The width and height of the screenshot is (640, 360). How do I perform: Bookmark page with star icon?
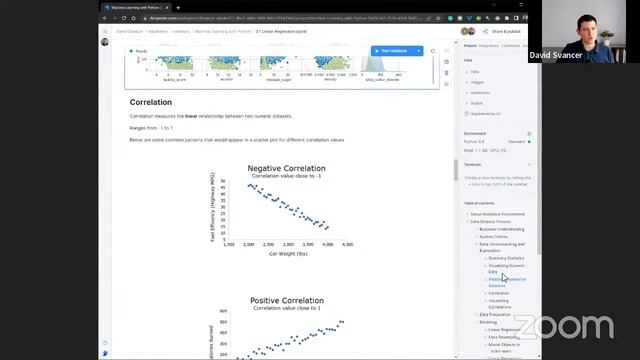438,18
